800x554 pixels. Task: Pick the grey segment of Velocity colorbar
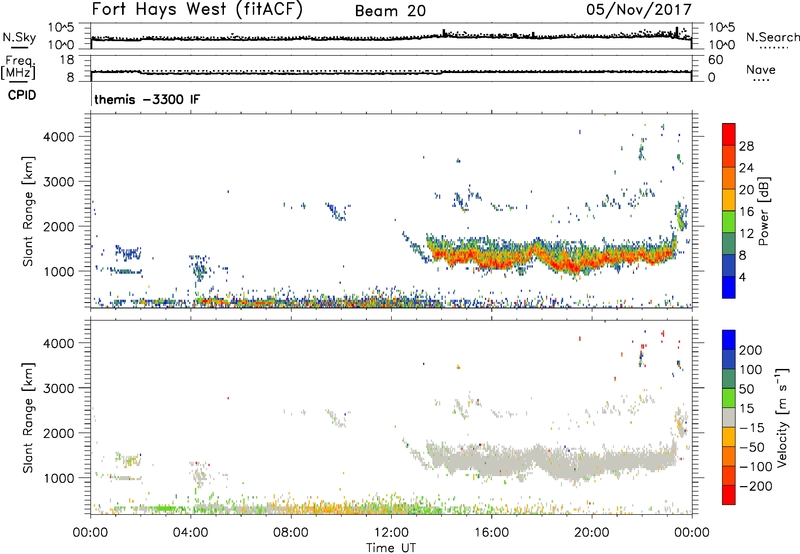[729, 417]
